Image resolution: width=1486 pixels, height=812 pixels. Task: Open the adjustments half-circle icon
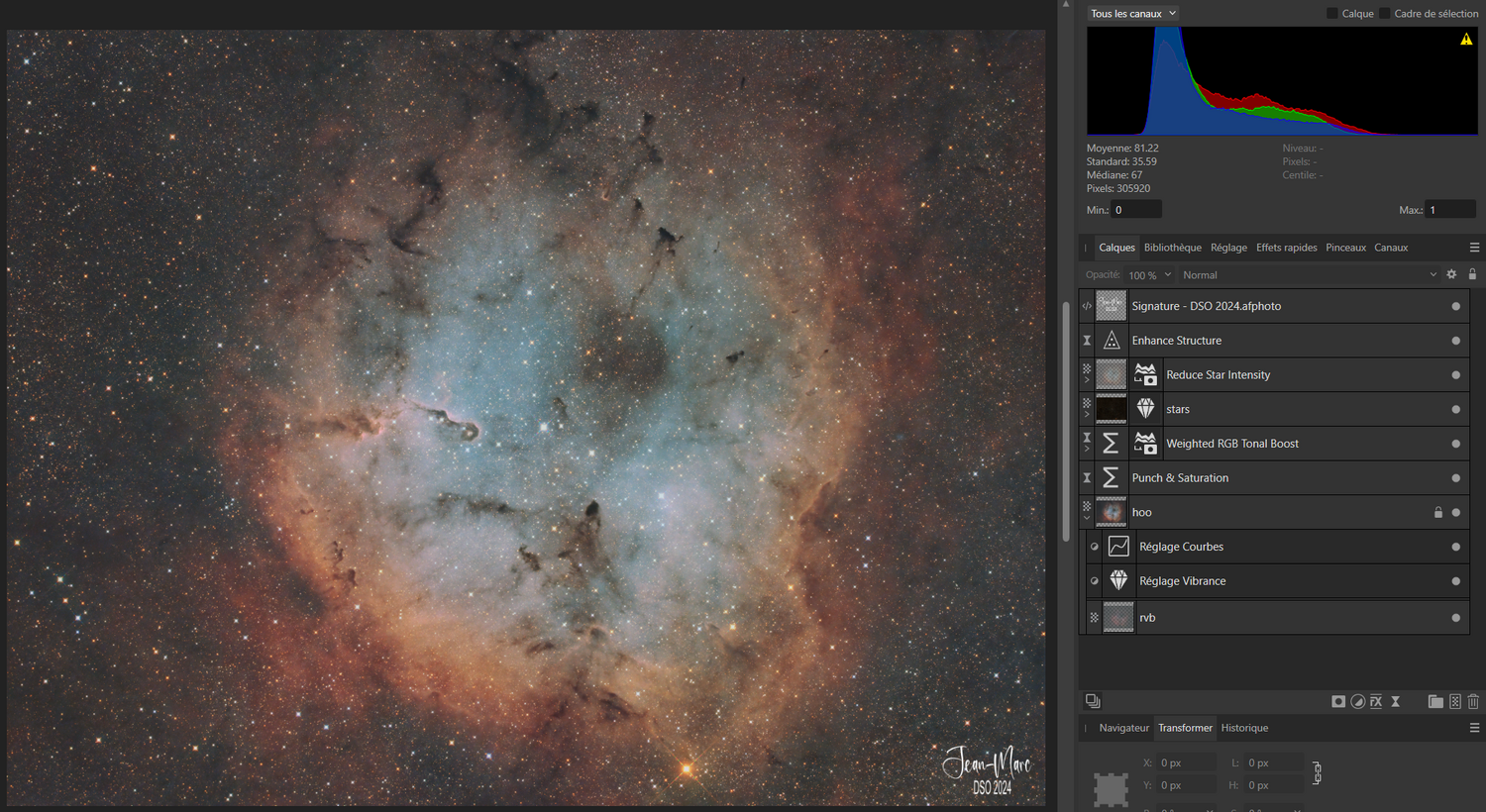(x=1357, y=701)
